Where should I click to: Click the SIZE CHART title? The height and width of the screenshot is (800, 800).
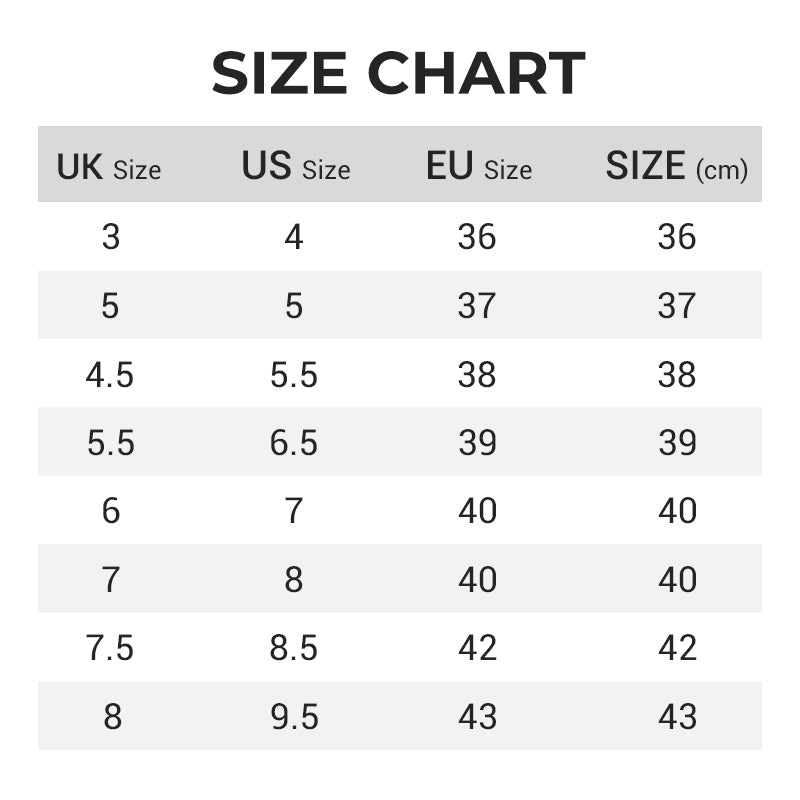[398, 74]
